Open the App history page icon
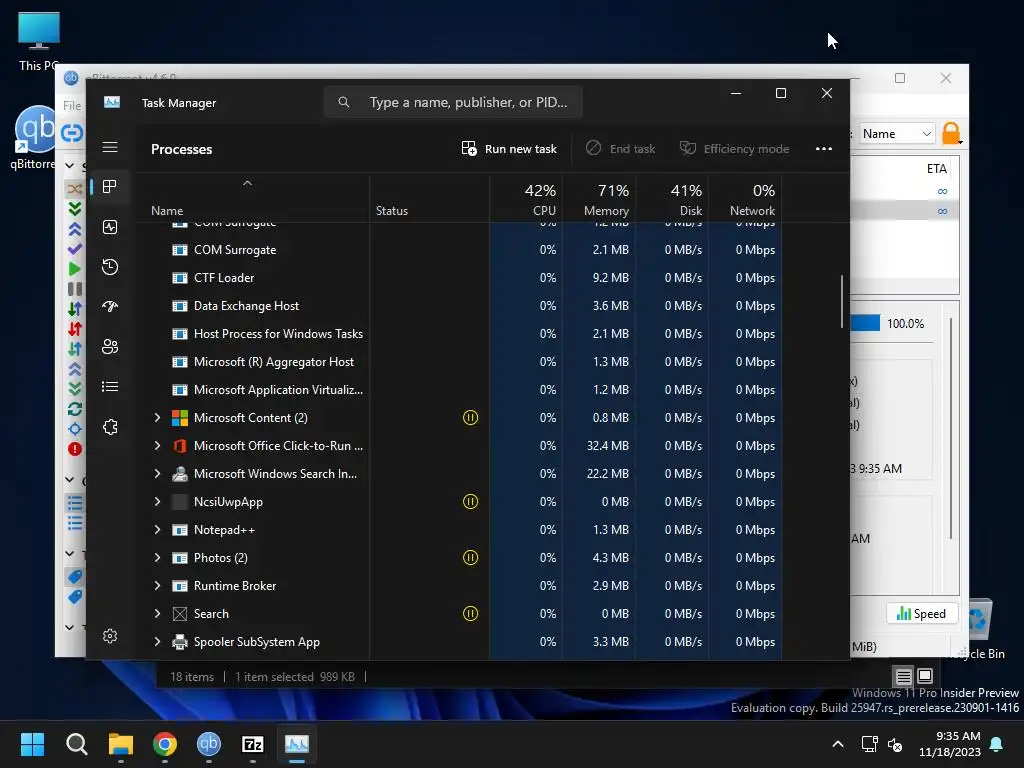Screen dimensions: 1024x768 [110, 266]
